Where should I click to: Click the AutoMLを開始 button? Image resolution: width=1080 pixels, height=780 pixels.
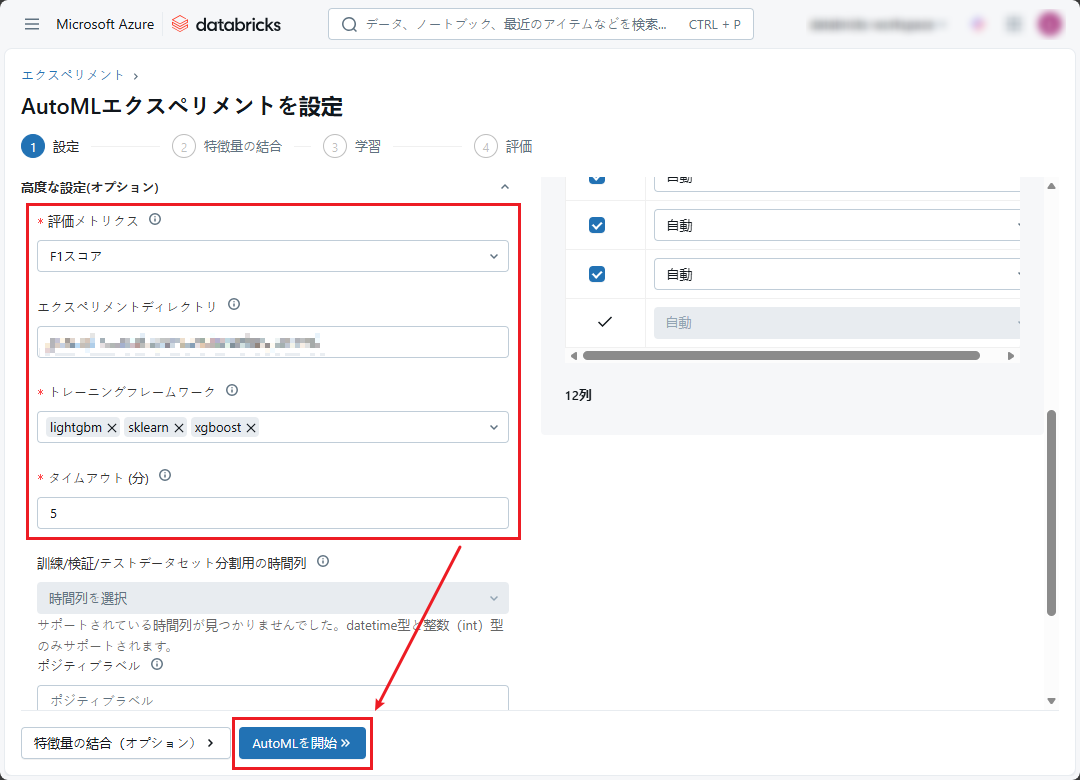(301, 743)
